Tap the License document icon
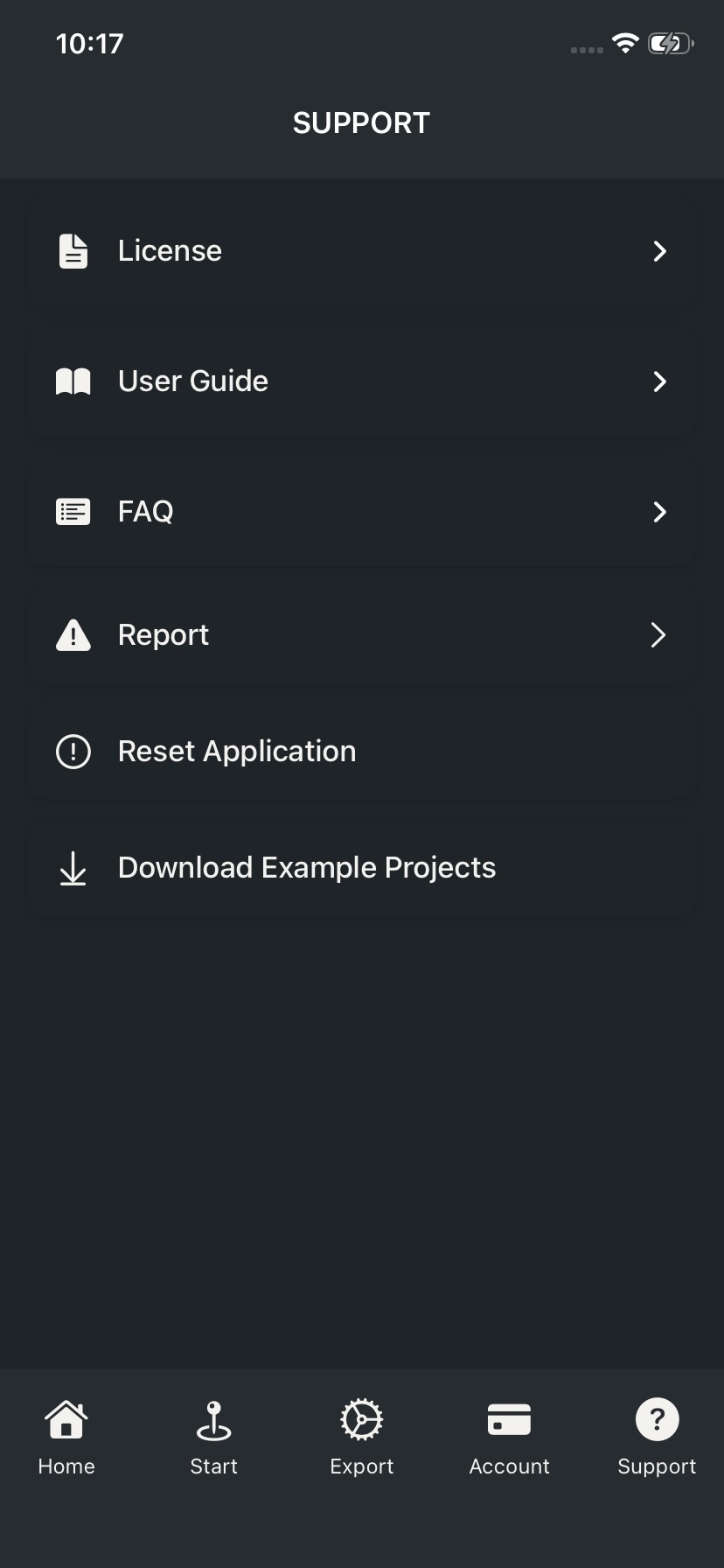This screenshot has height=1568, width=724. [73, 251]
